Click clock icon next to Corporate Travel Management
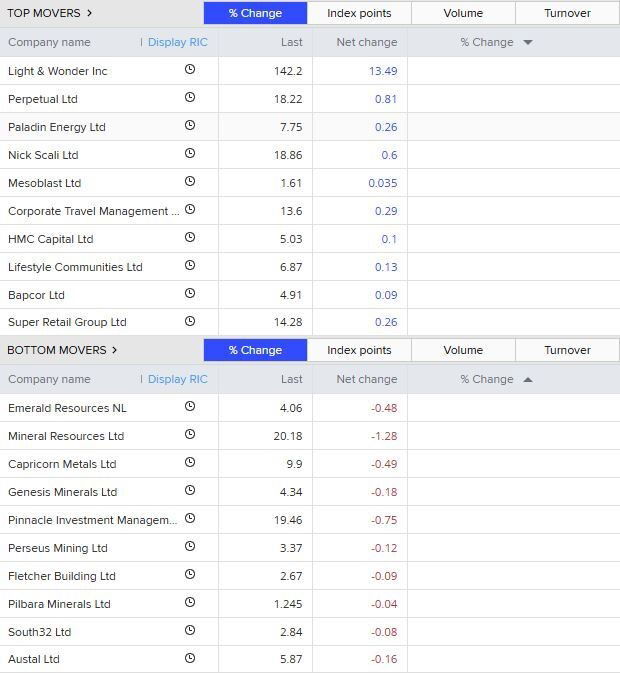 (x=190, y=209)
